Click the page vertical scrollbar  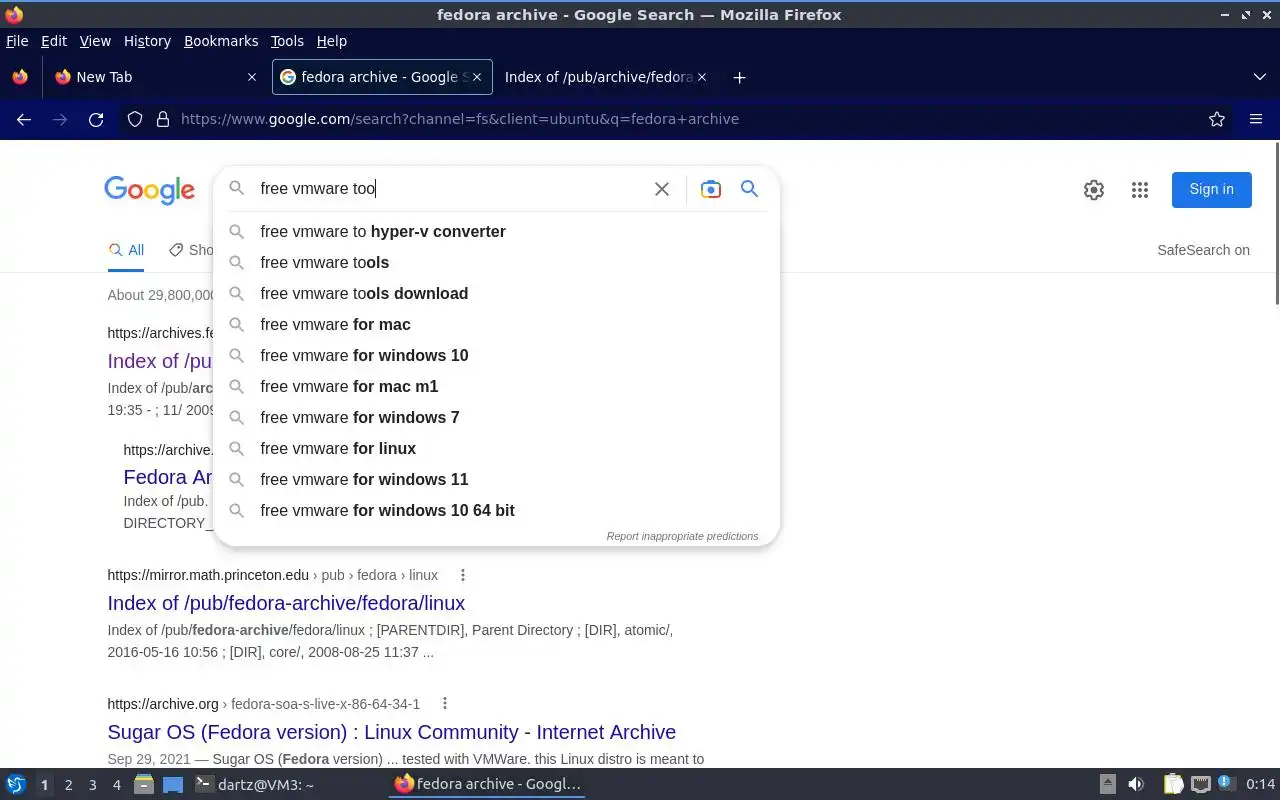1275,223
